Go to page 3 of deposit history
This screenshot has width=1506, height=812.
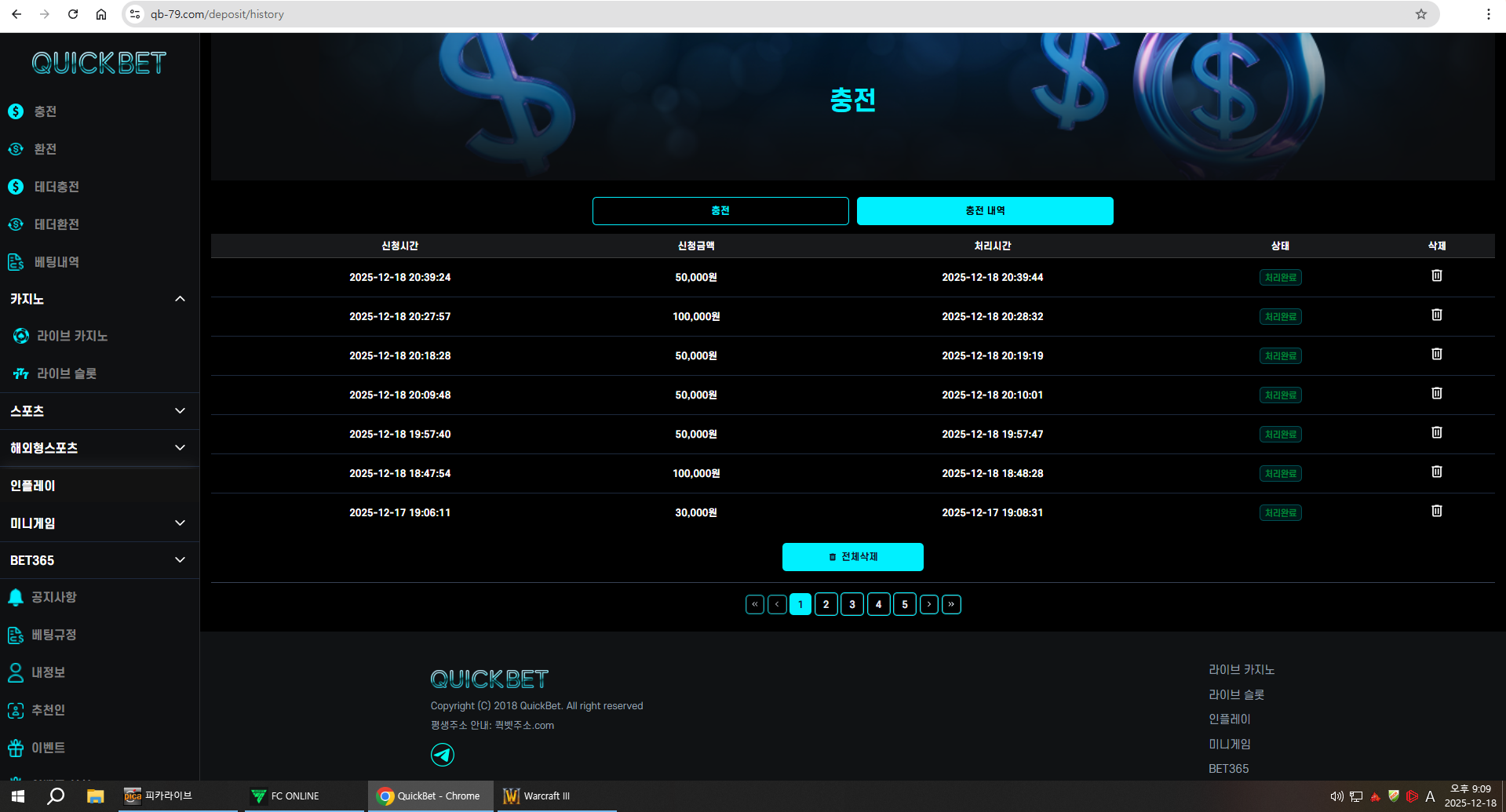click(x=851, y=604)
